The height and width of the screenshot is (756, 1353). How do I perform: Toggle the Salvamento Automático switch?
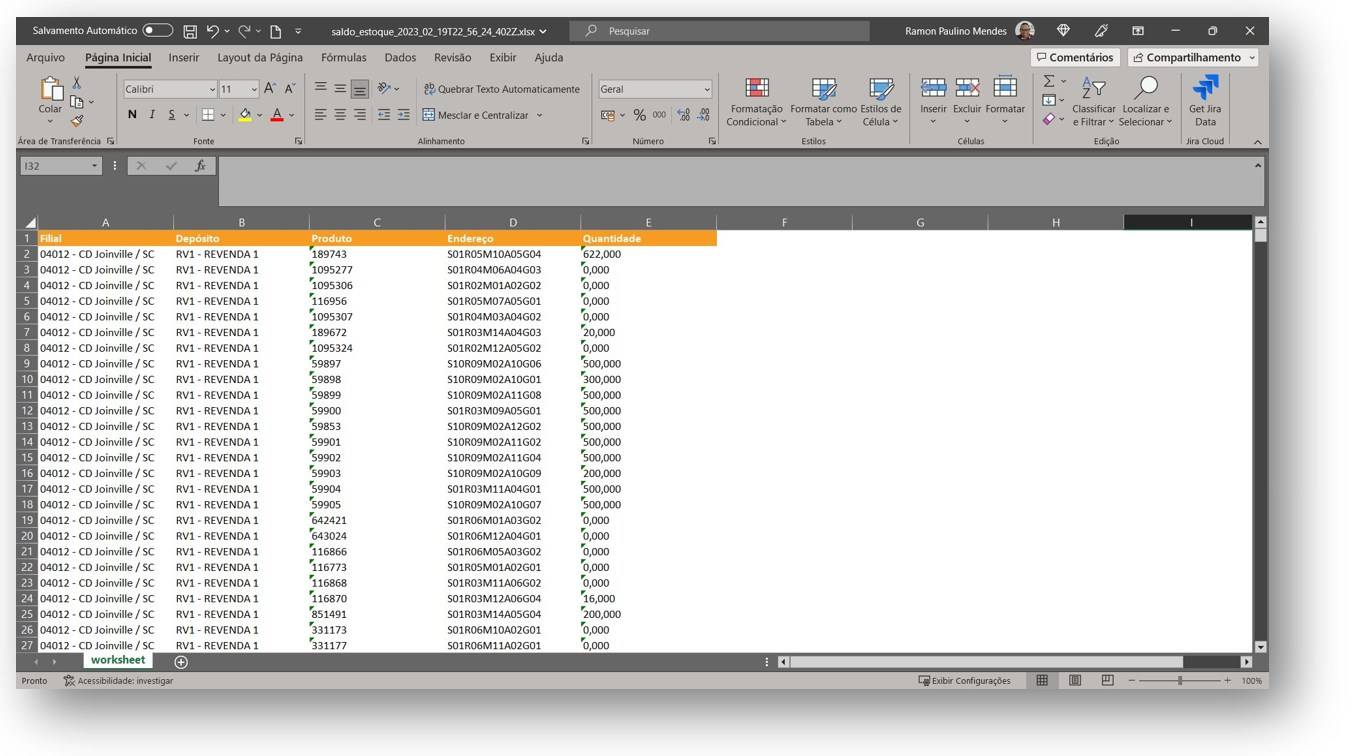(158, 31)
